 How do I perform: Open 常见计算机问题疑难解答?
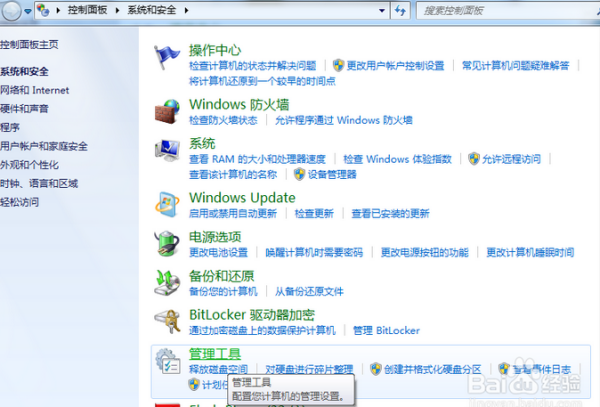pyautogui.click(x=515, y=66)
